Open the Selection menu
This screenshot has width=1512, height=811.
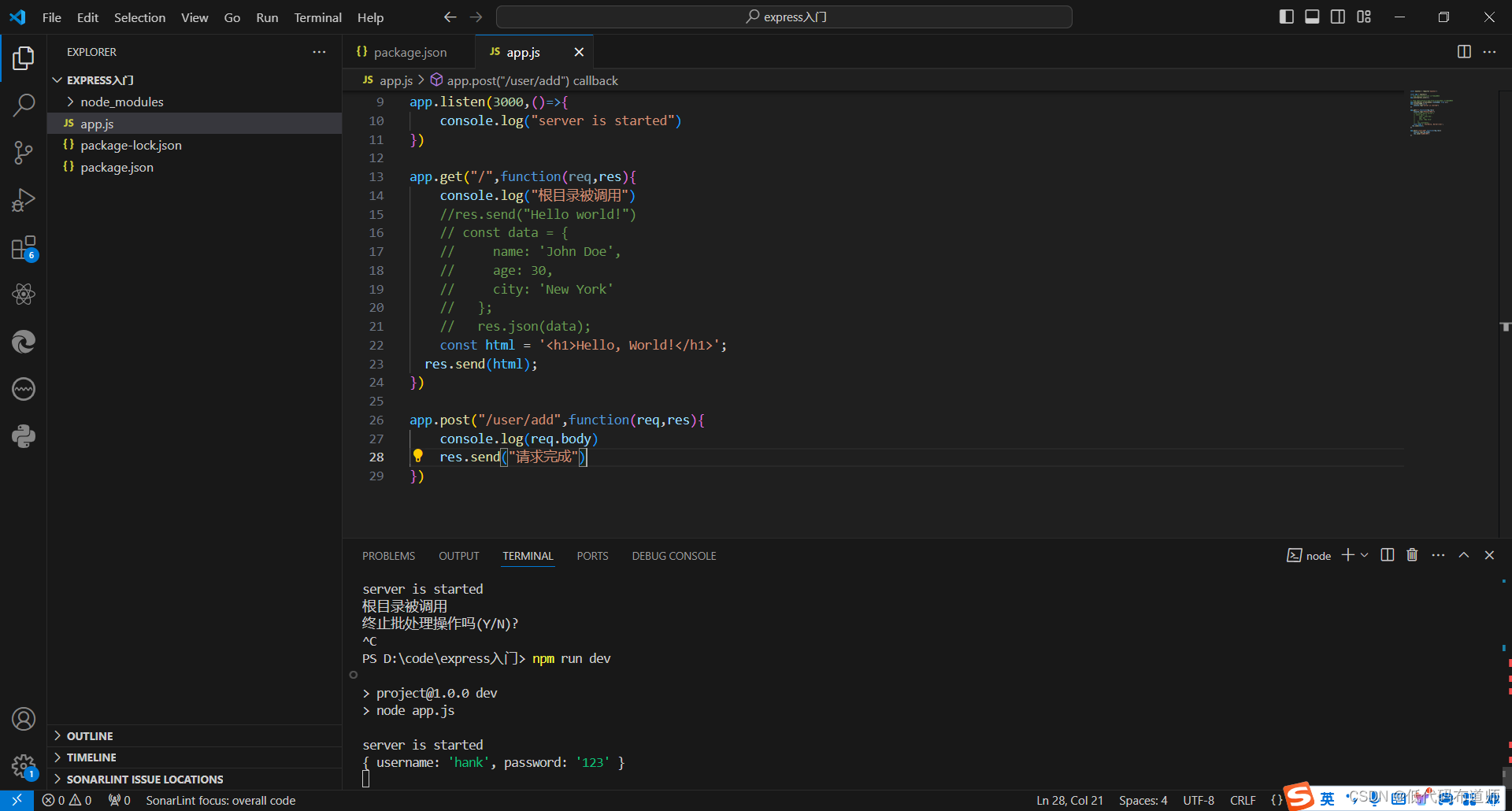click(x=139, y=17)
